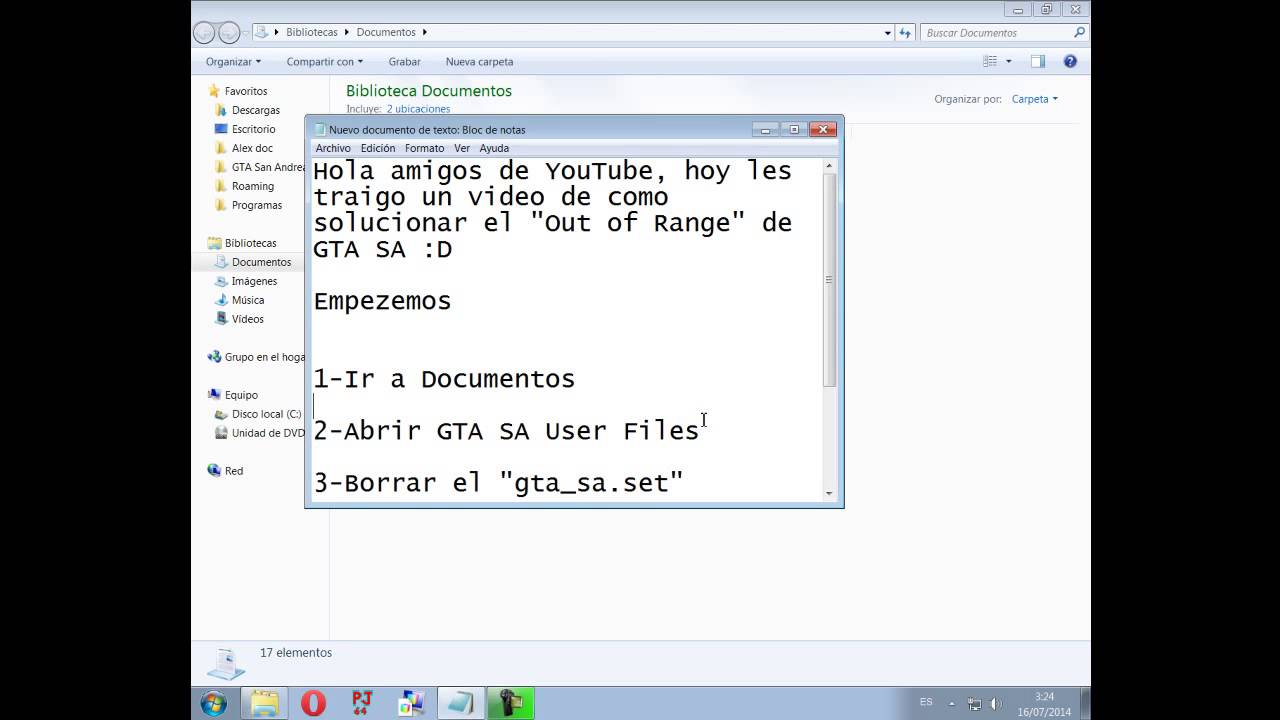Click Bibliotecas in the address bar
Screen dimensions: 1280x720
[312, 32]
